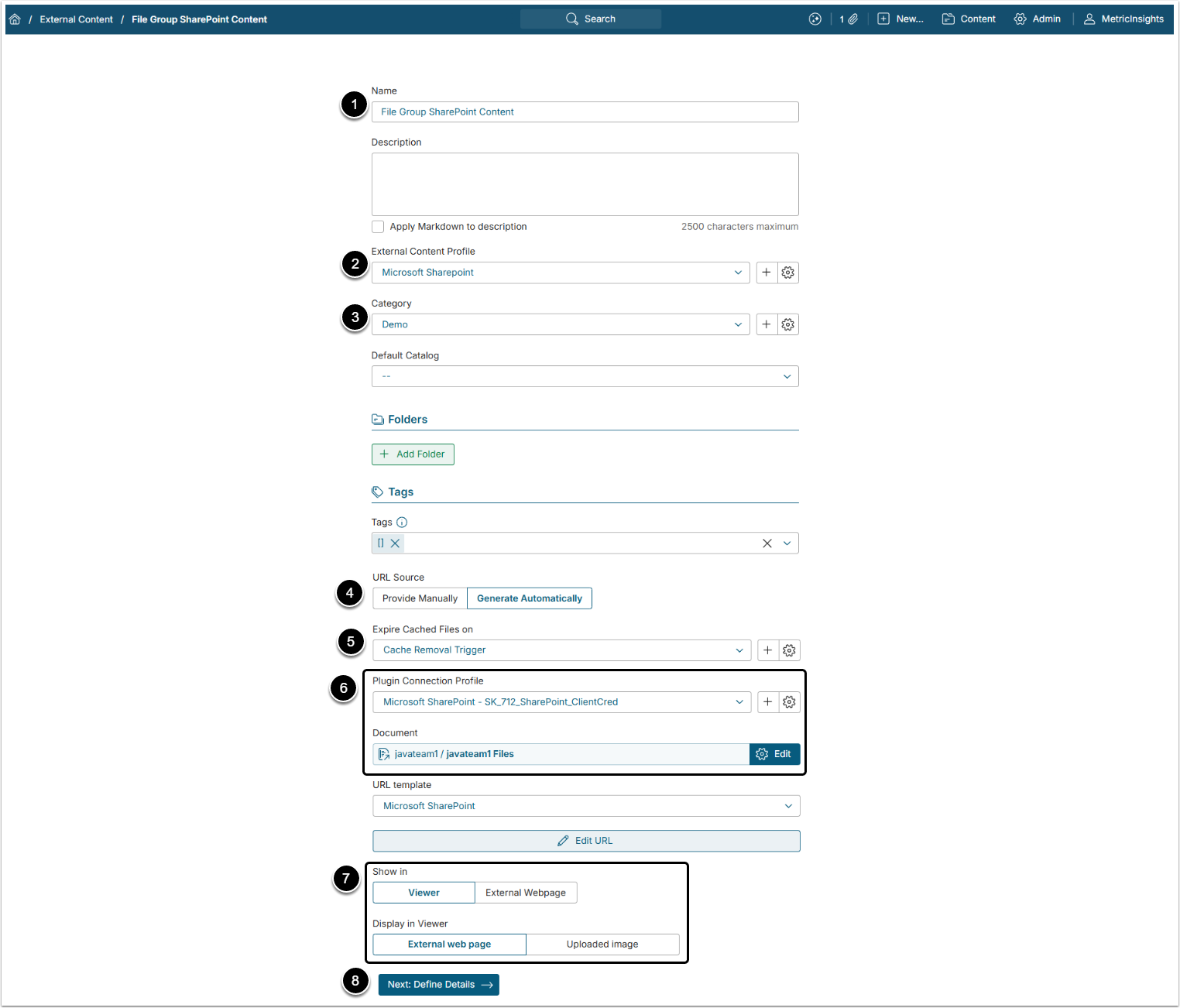Enable Apply Markdown to description
The image size is (1180, 1008).
point(378,227)
